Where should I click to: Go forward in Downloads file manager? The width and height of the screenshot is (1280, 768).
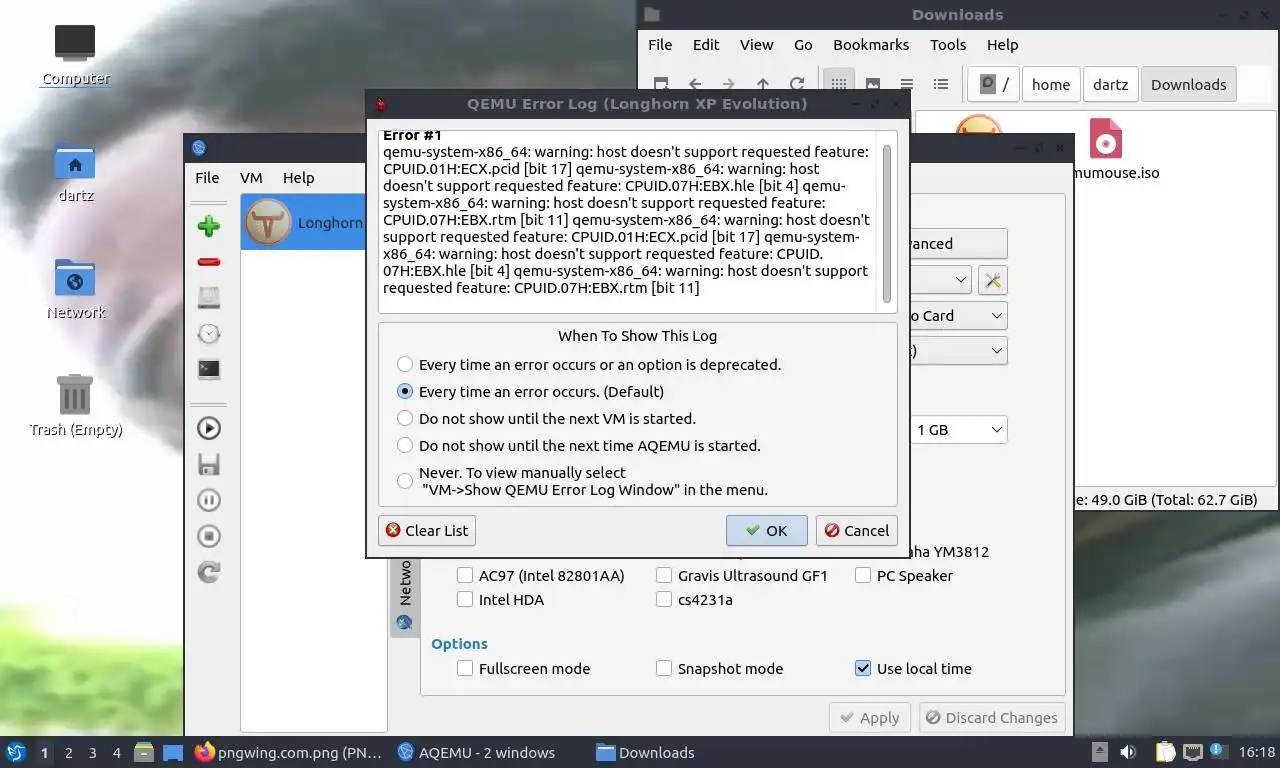[729, 85]
